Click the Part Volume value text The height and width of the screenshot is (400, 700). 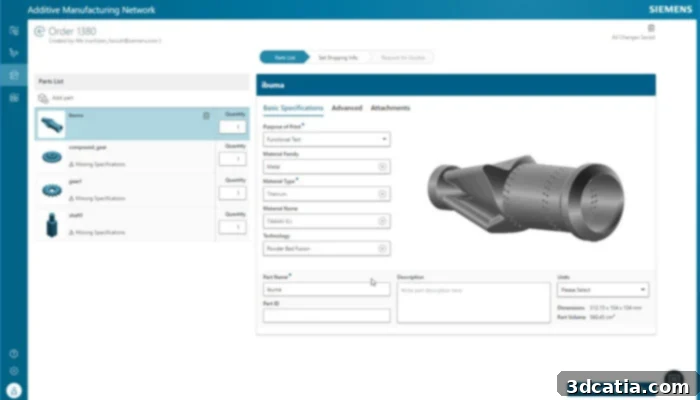[603, 317]
